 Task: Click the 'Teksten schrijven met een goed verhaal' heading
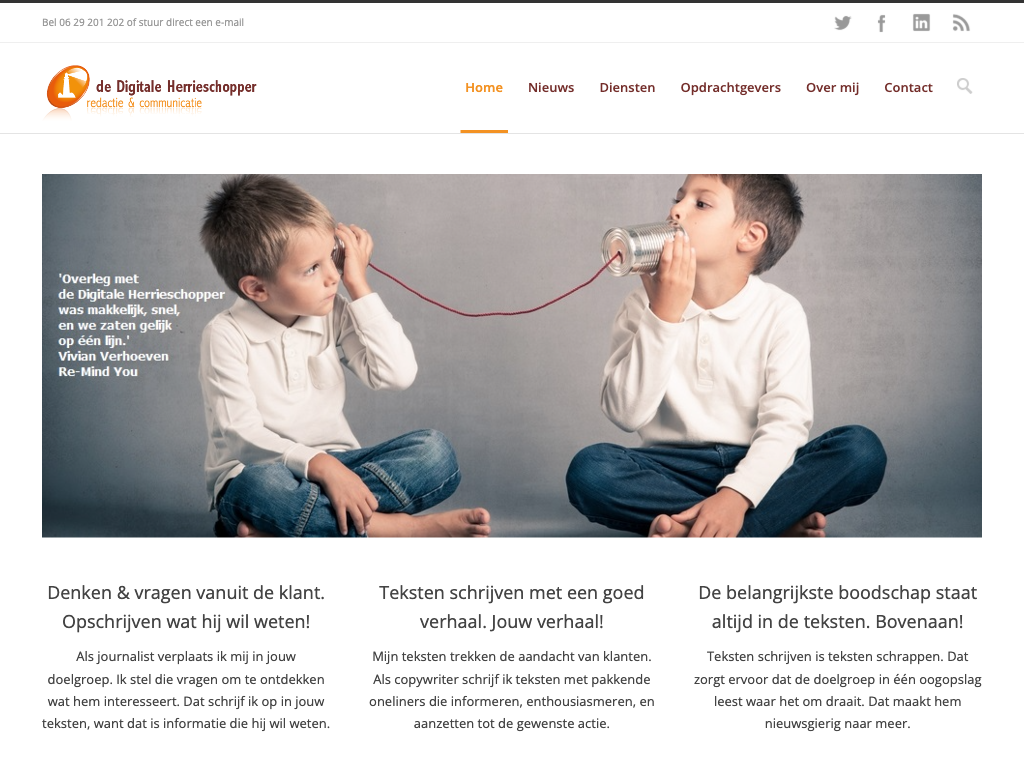coord(511,607)
